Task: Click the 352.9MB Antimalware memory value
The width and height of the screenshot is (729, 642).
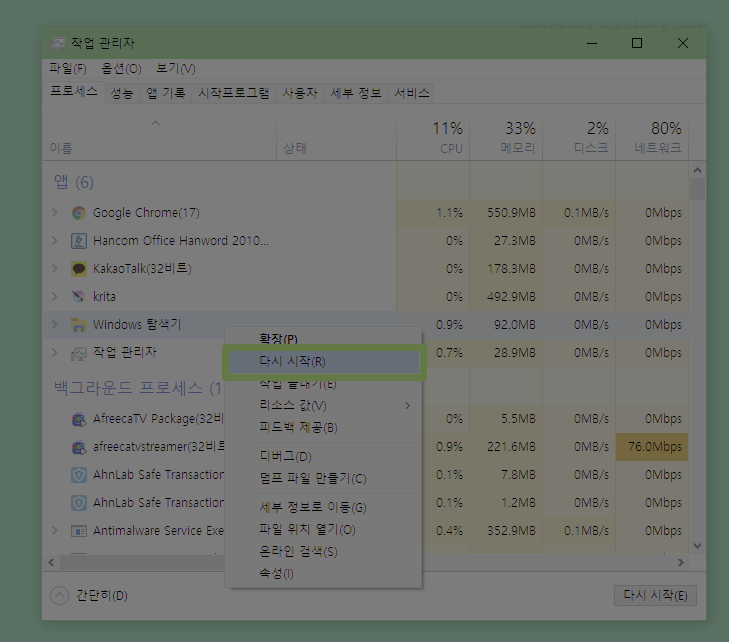Action: [x=511, y=530]
